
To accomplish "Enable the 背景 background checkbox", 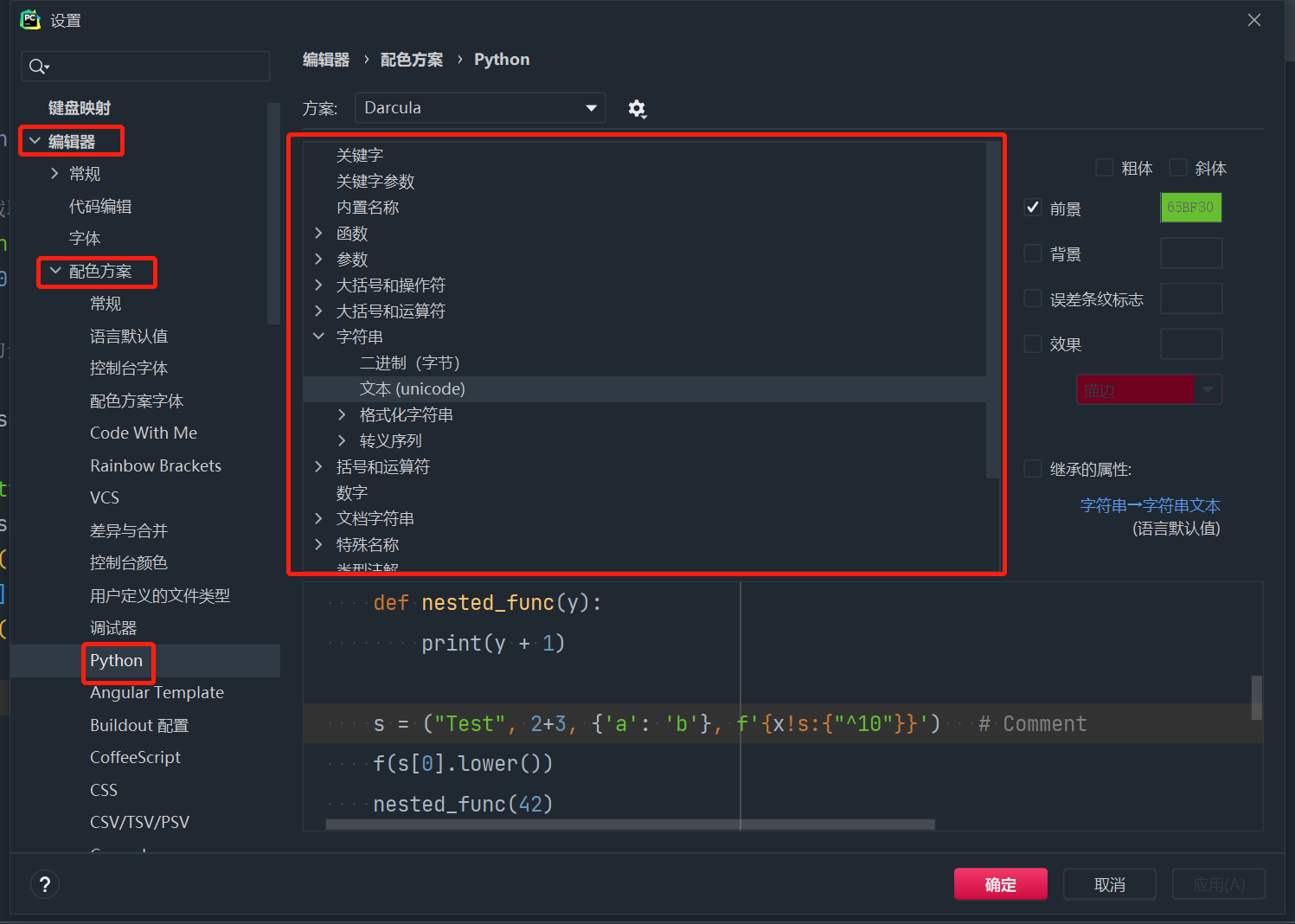I will point(1033,253).
